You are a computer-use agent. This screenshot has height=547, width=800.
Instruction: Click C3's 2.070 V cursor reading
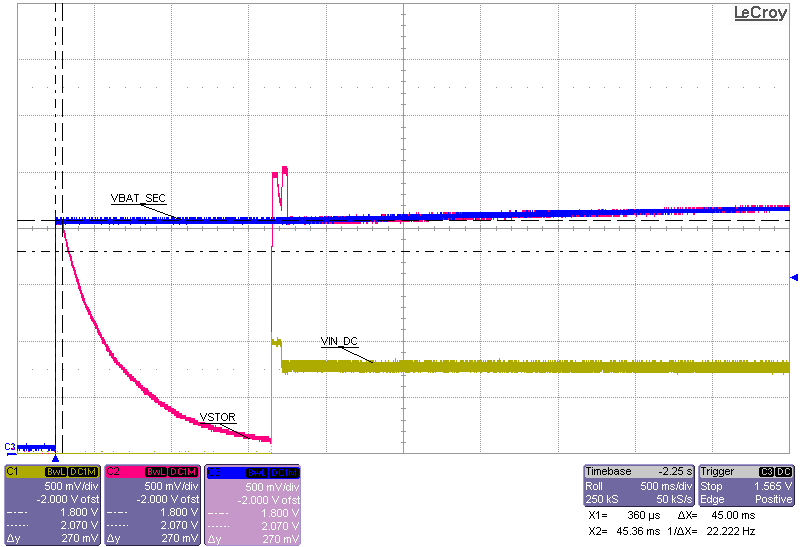(x=280, y=526)
